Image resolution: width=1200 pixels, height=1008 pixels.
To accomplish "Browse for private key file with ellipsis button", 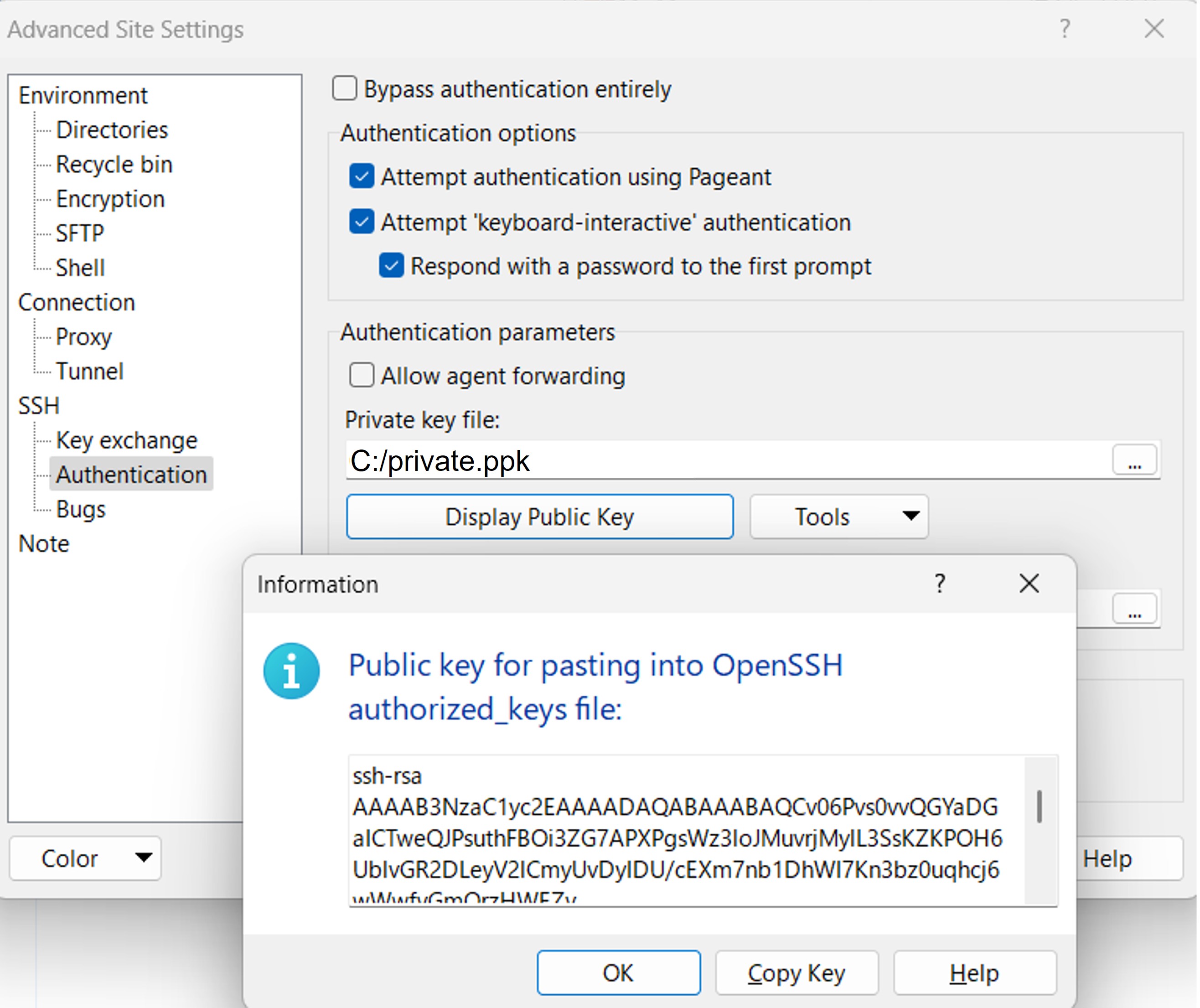I will tap(1134, 460).
